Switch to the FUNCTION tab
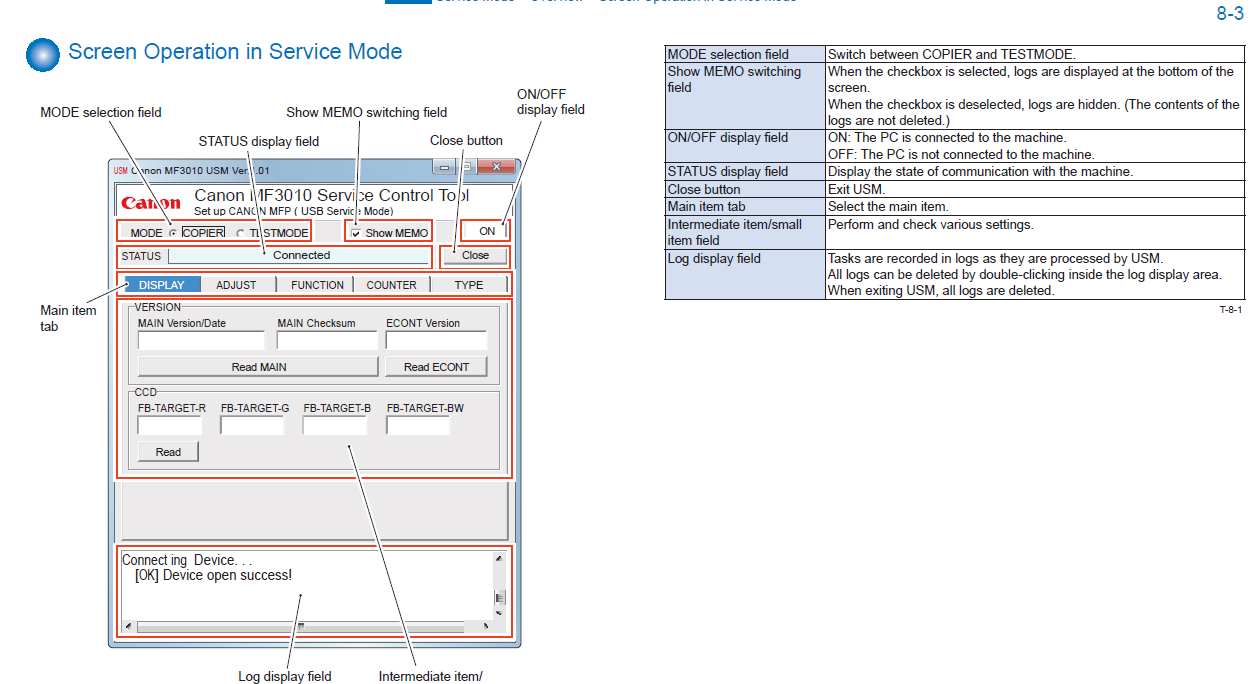 pyautogui.click(x=317, y=285)
